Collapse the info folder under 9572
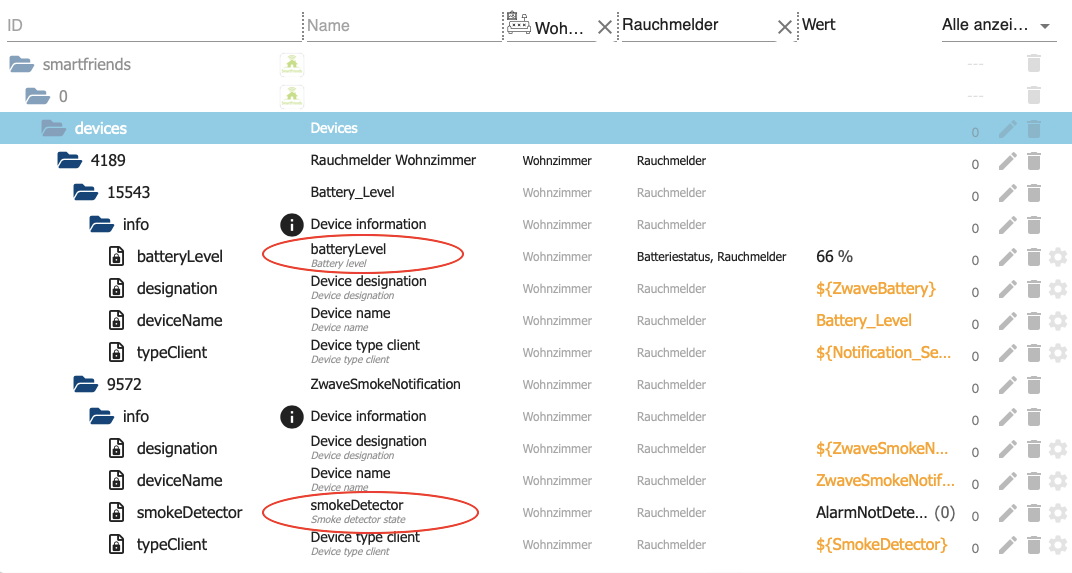The width and height of the screenshot is (1072, 573). point(101,416)
